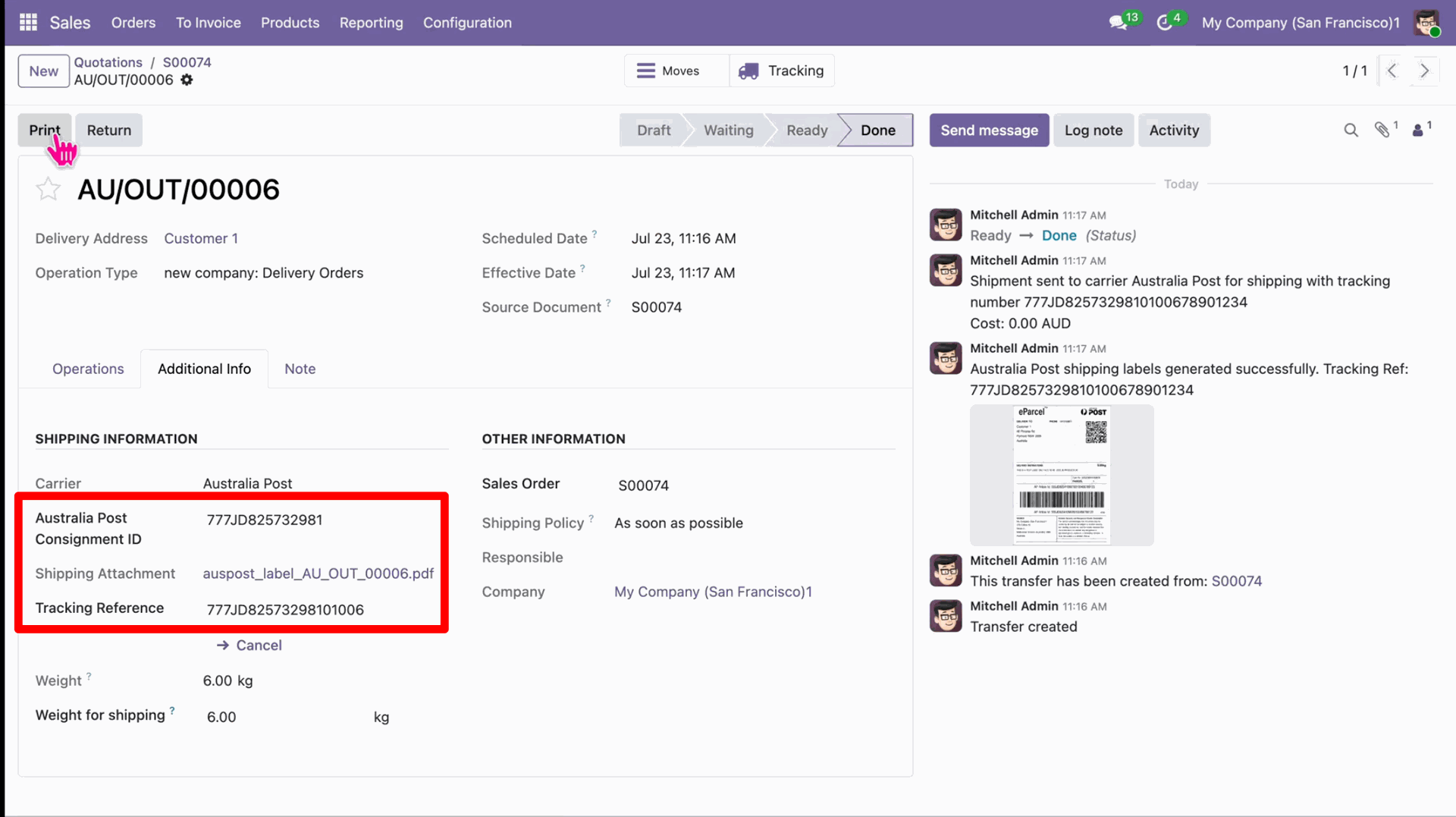This screenshot has height=817, width=1456.
Task: Click the Done status stage
Action: tap(878, 130)
